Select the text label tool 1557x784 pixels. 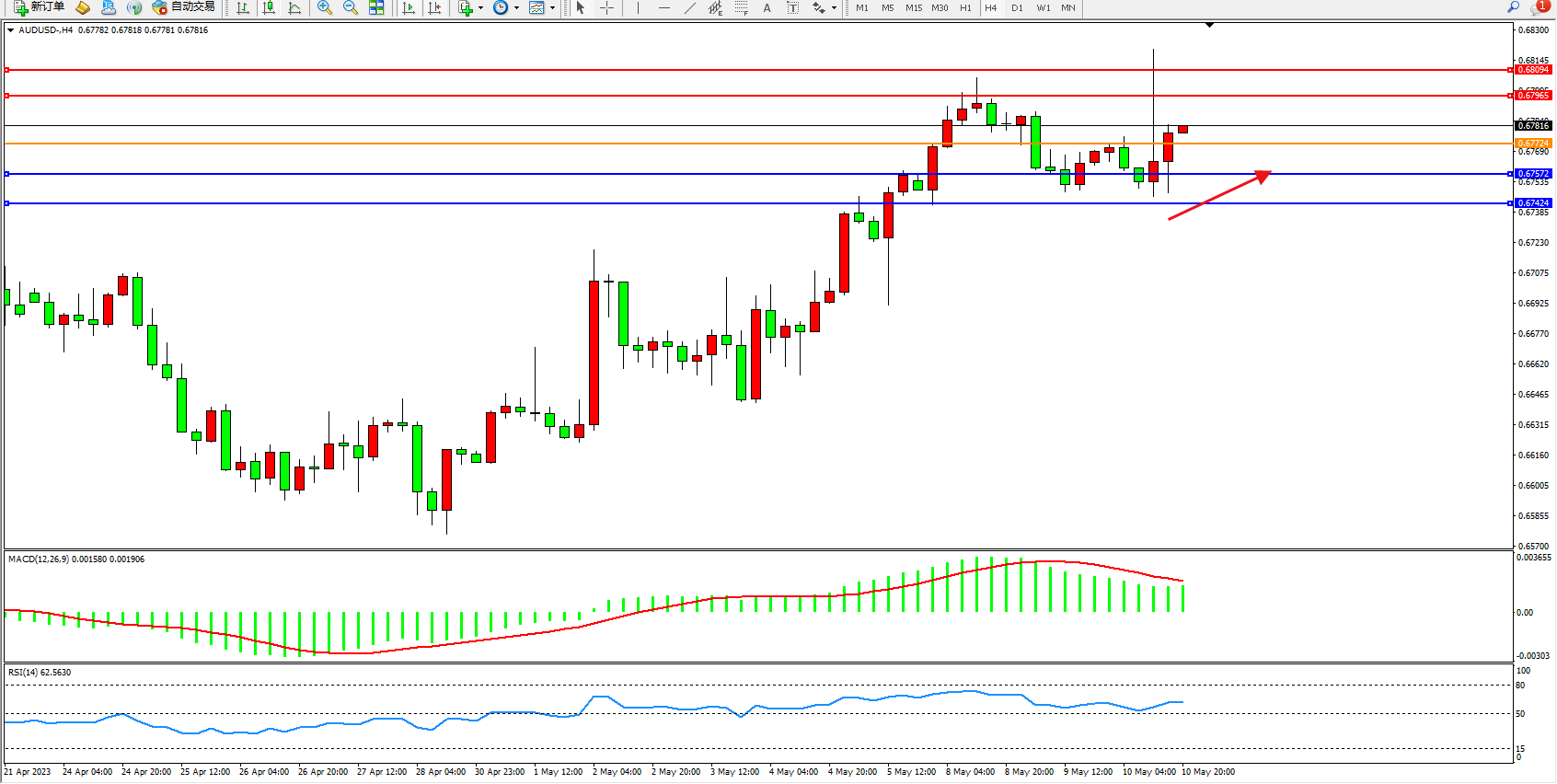(792, 7)
